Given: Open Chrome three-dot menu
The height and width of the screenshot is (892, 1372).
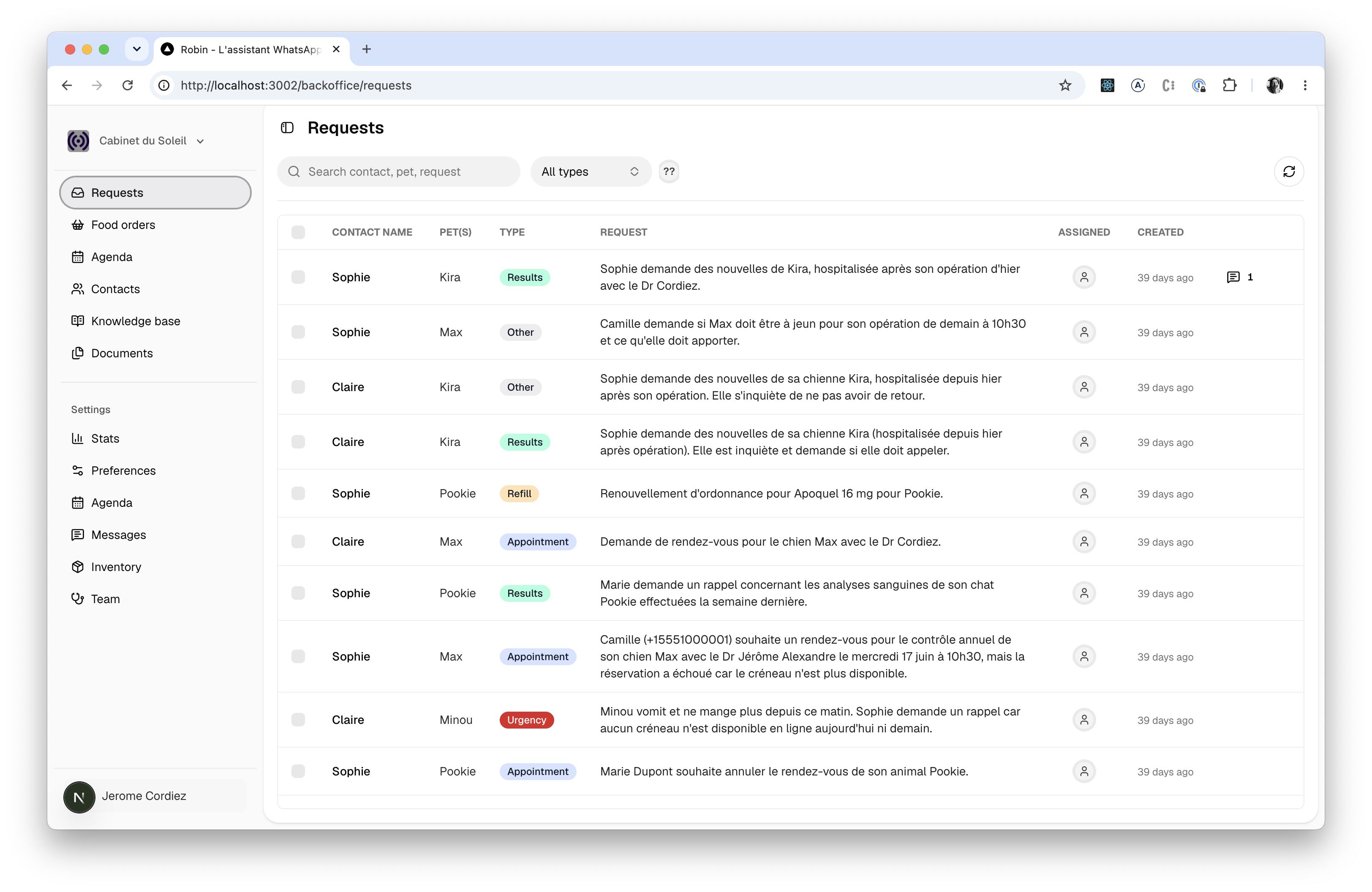Looking at the screenshot, I should point(1305,85).
